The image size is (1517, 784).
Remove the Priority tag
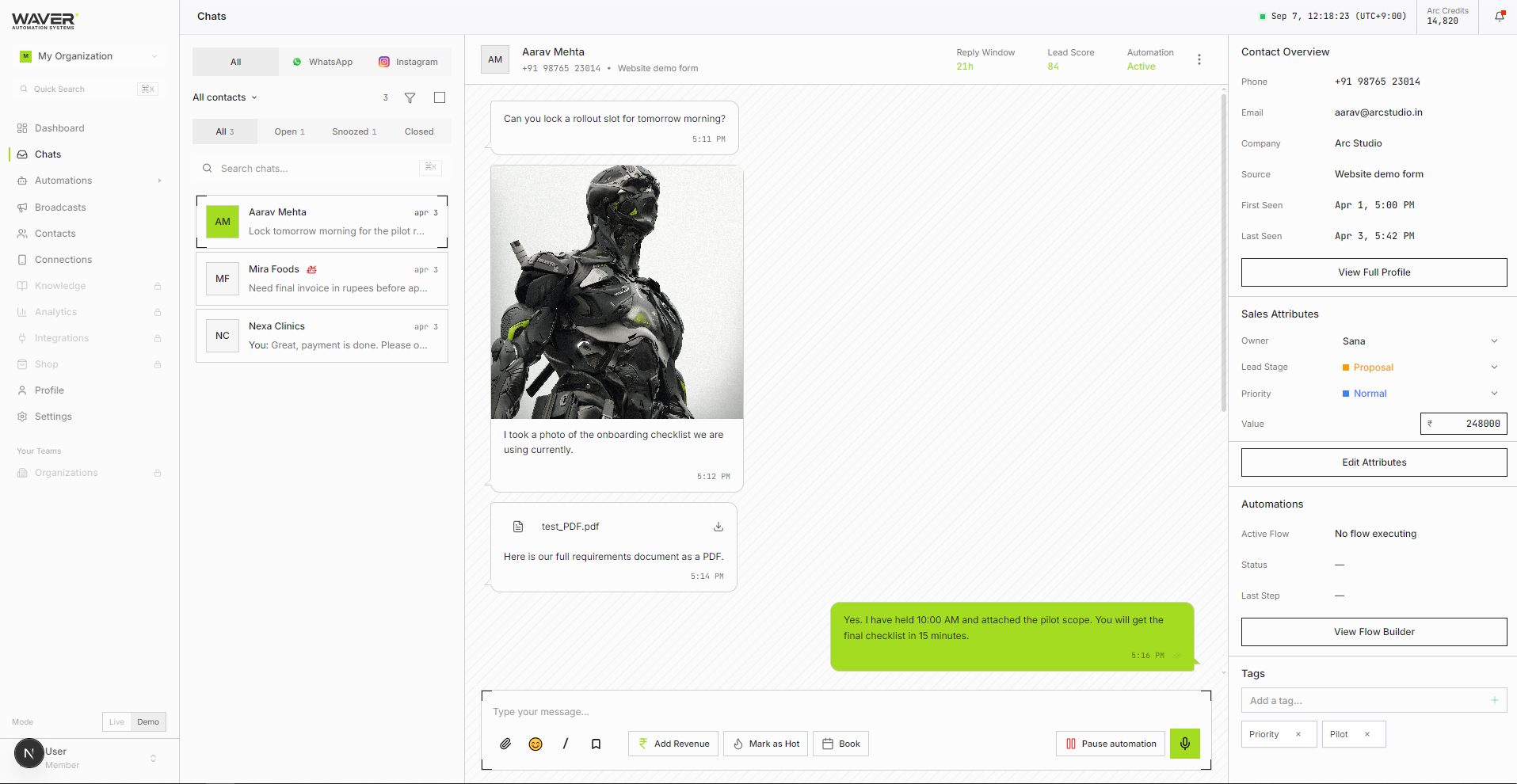coord(1298,734)
